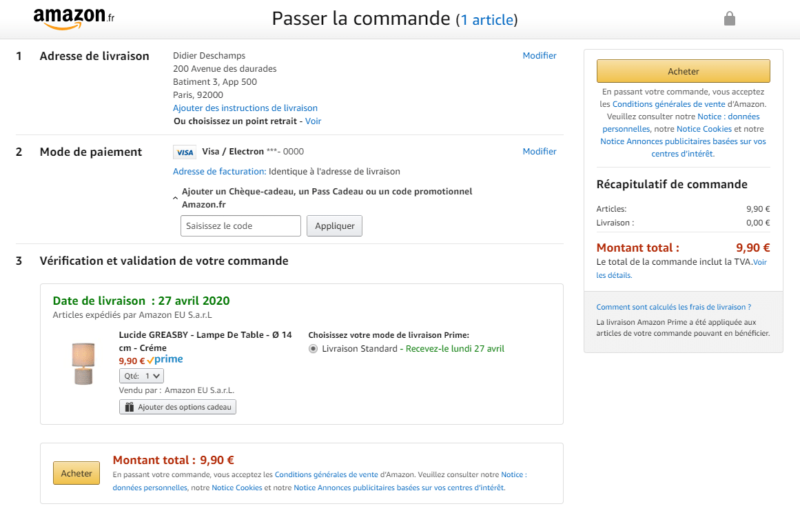Click the Amazon.fr logo

(x=74, y=18)
